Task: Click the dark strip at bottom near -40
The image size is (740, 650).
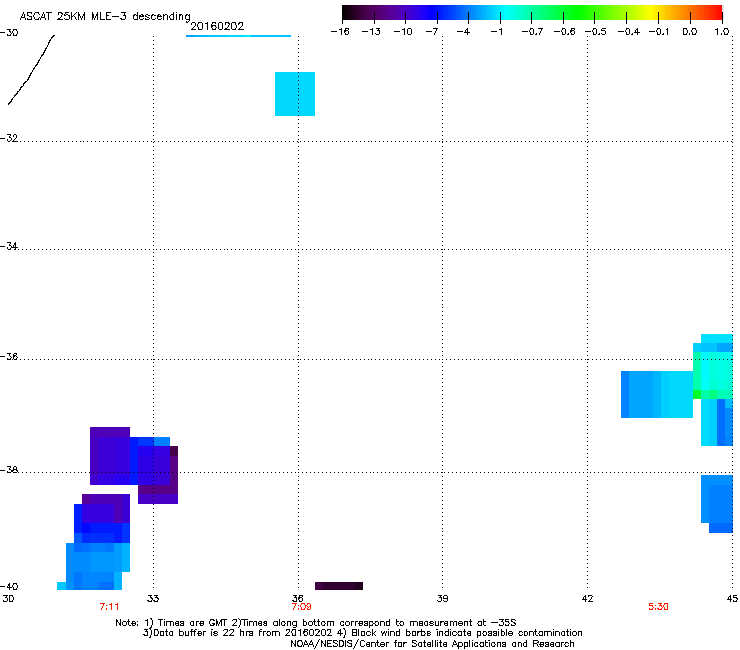Action: (339, 586)
